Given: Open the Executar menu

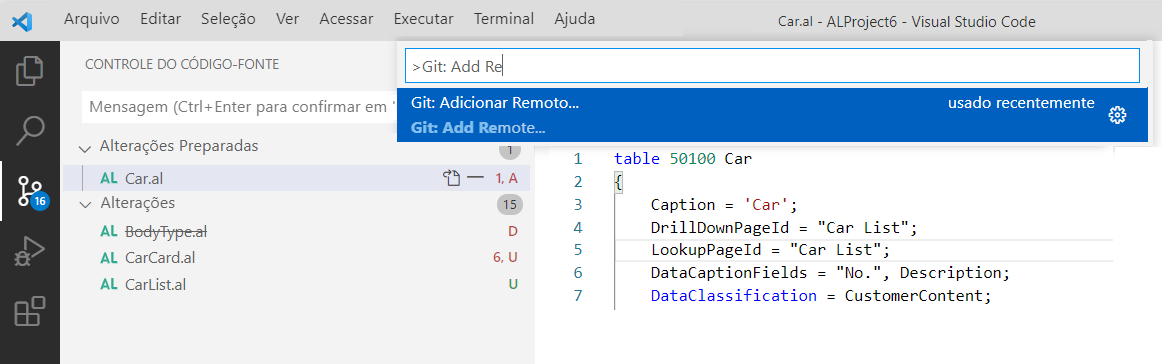Looking at the screenshot, I should pyautogui.click(x=423, y=19).
